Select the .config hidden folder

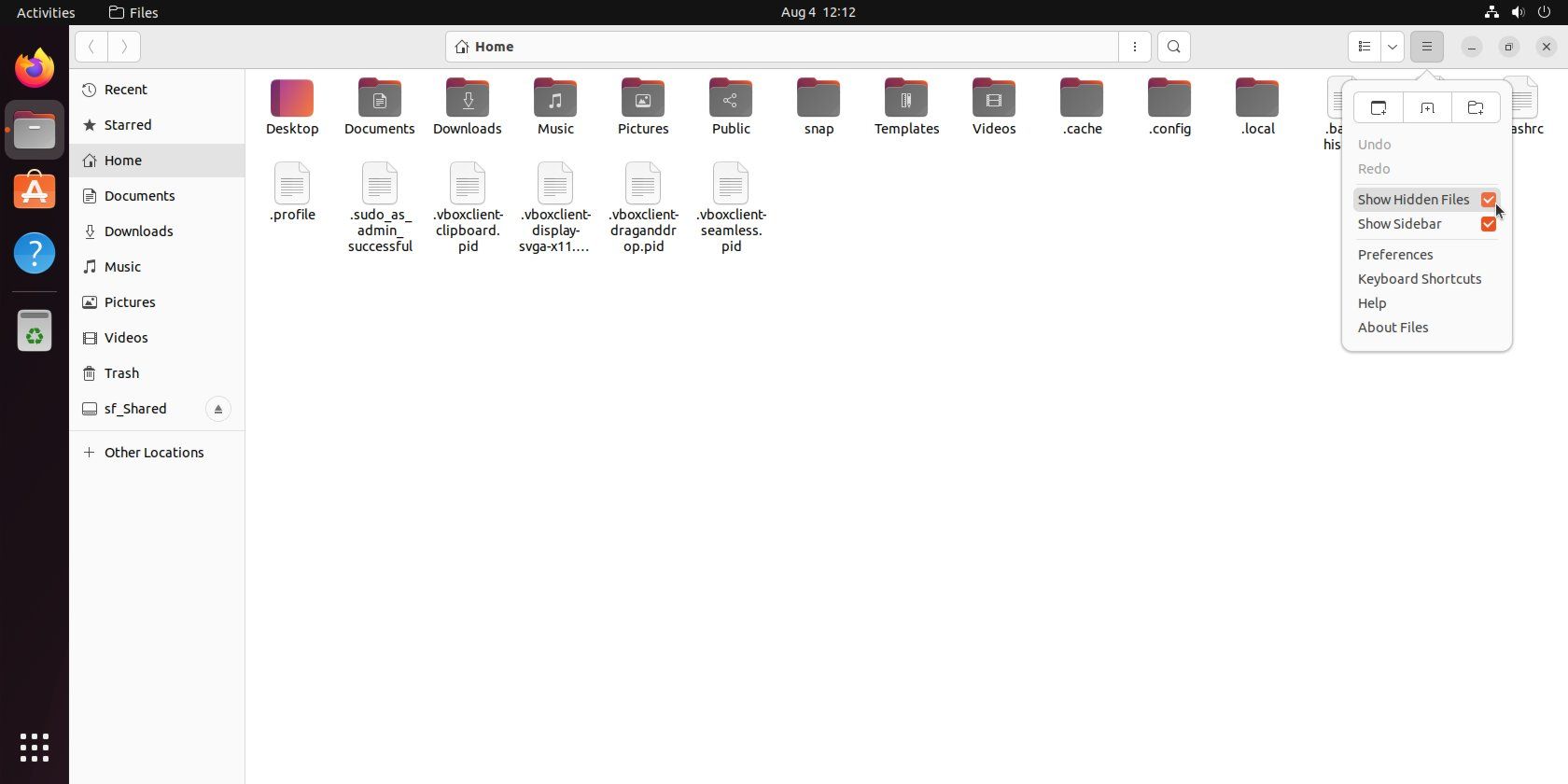[x=1169, y=107]
